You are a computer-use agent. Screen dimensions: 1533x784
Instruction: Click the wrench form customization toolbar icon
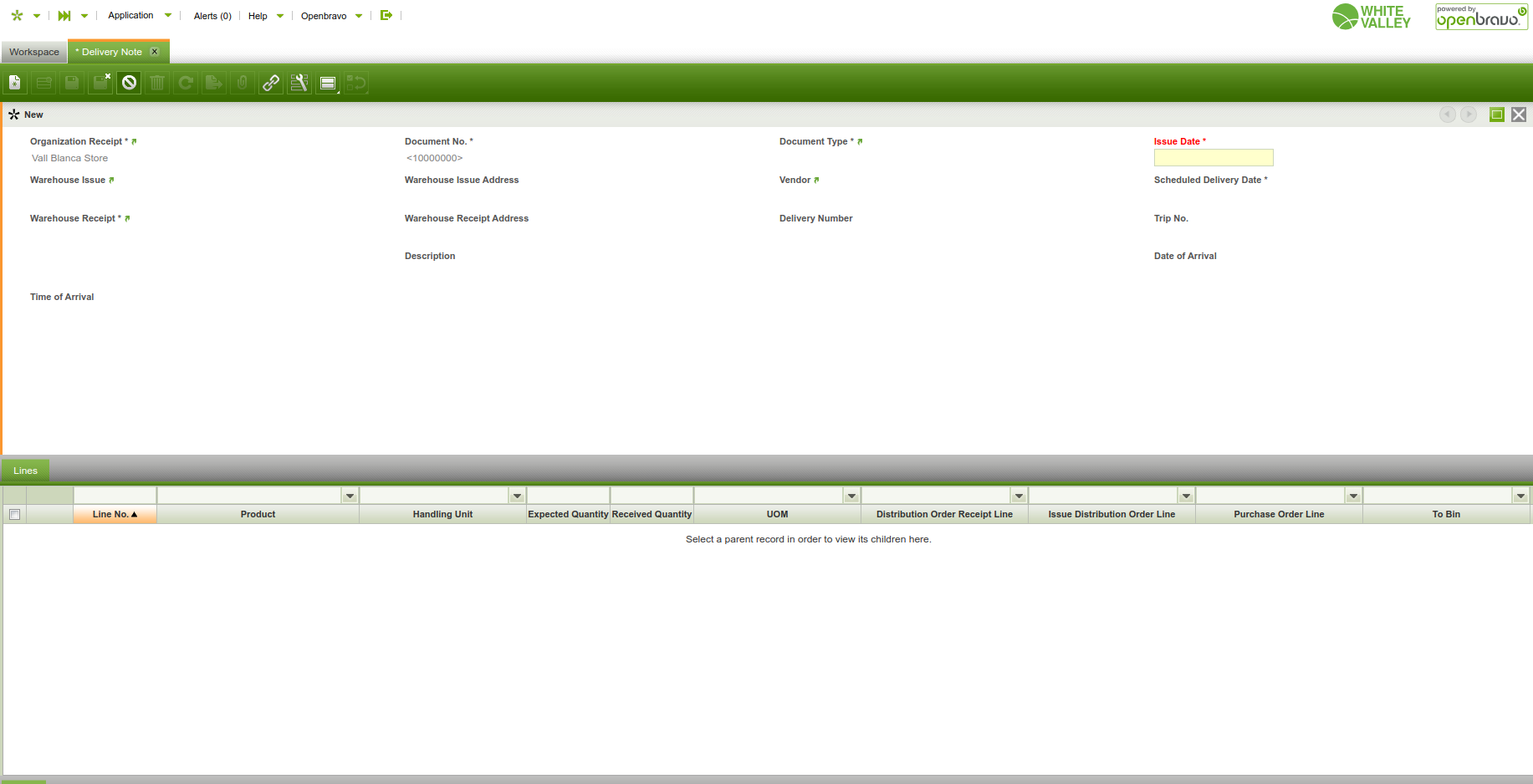tap(299, 83)
